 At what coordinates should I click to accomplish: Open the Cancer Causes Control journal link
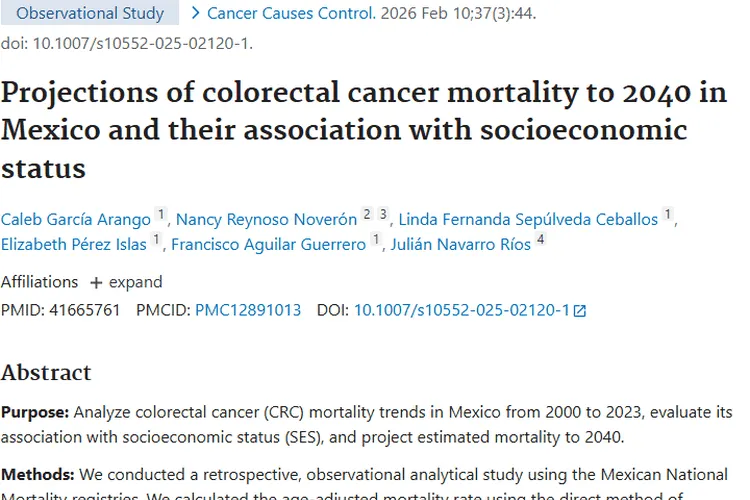(x=291, y=14)
